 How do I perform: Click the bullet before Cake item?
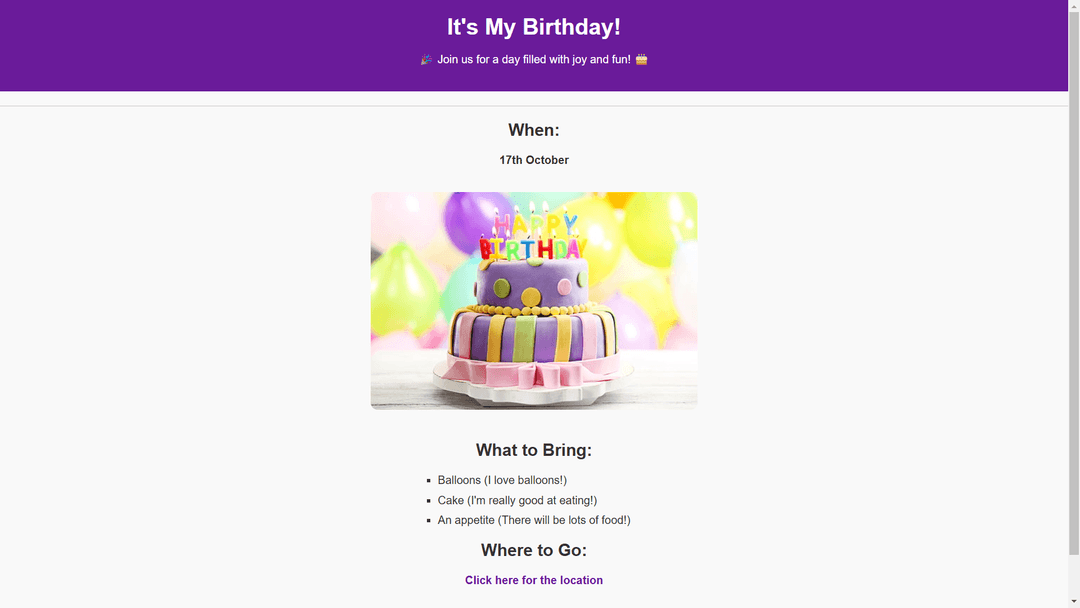click(428, 501)
